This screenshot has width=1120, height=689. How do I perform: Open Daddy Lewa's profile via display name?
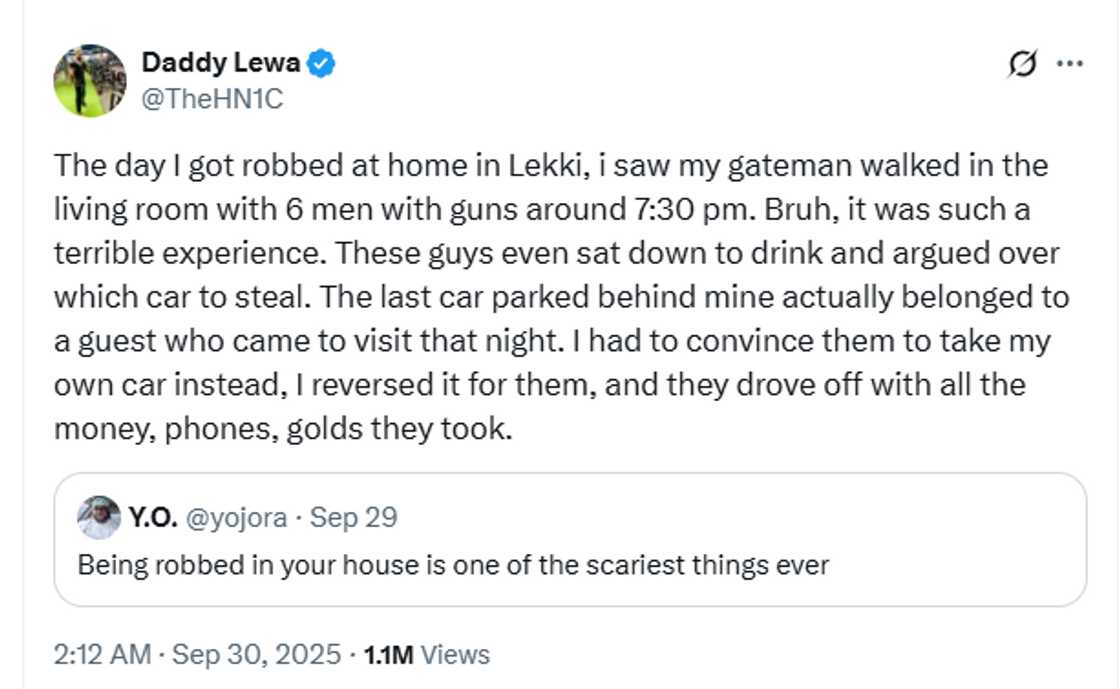[220, 61]
